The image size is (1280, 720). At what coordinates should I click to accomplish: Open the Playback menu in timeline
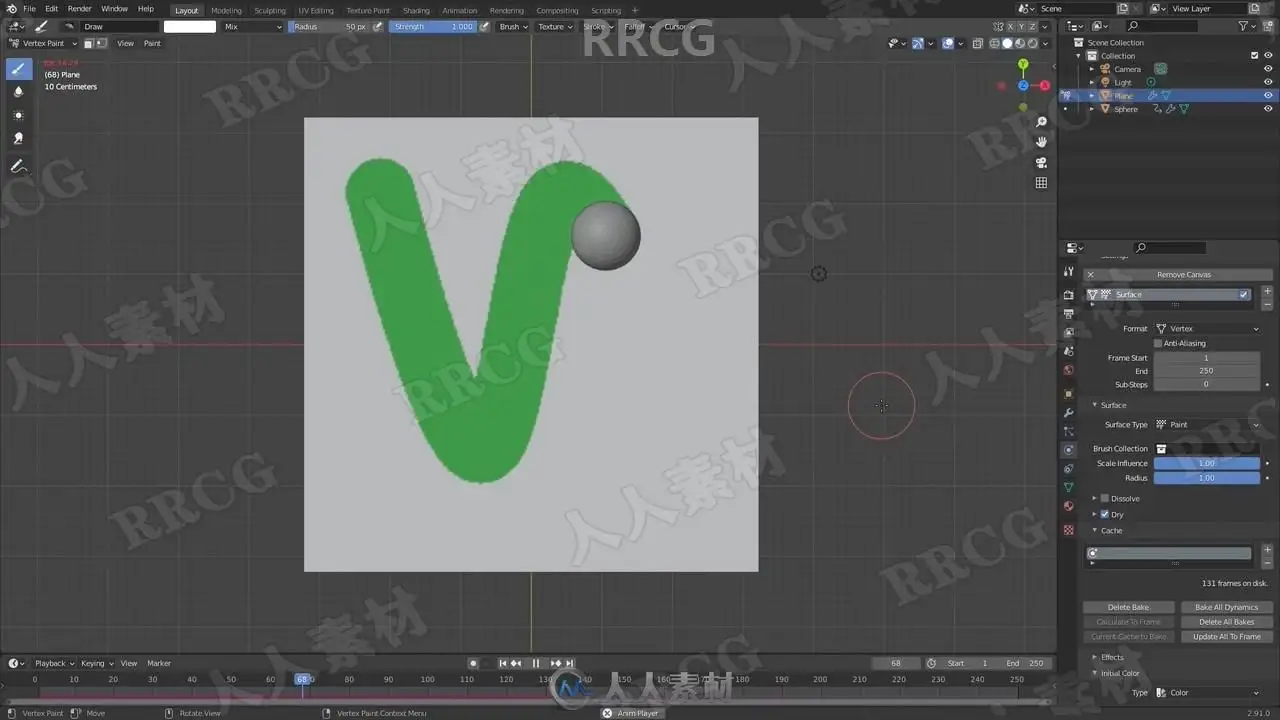[54, 663]
